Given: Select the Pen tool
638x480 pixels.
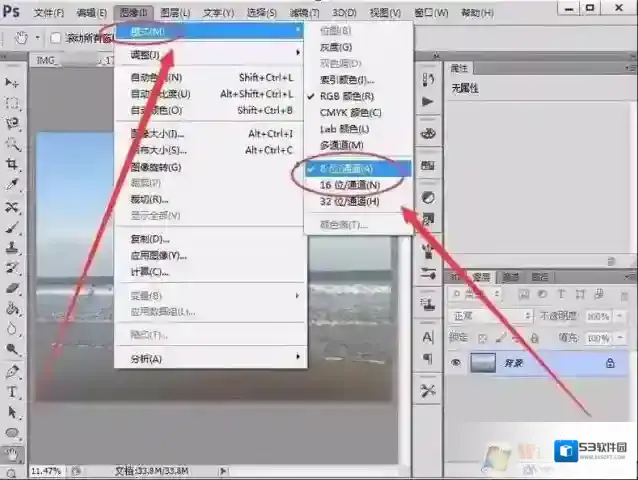Looking at the screenshot, I should point(13,371).
